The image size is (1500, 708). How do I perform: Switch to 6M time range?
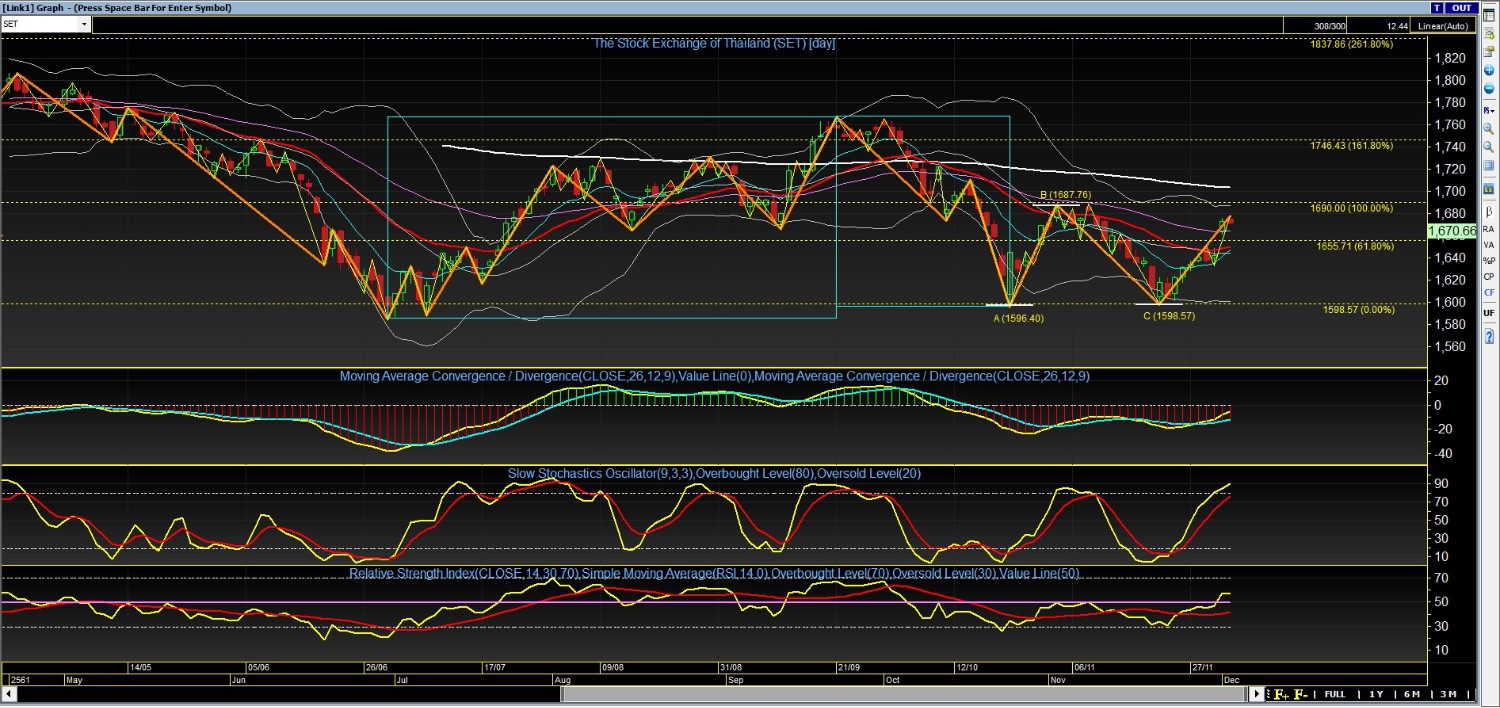click(x=1412, y=694)
